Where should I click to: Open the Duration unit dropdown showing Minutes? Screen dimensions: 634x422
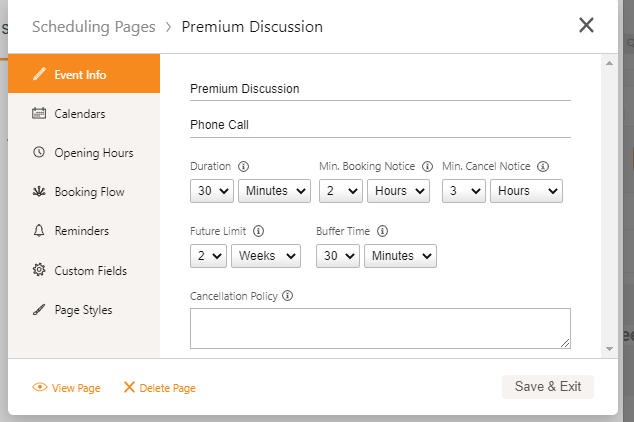point(275,191)
